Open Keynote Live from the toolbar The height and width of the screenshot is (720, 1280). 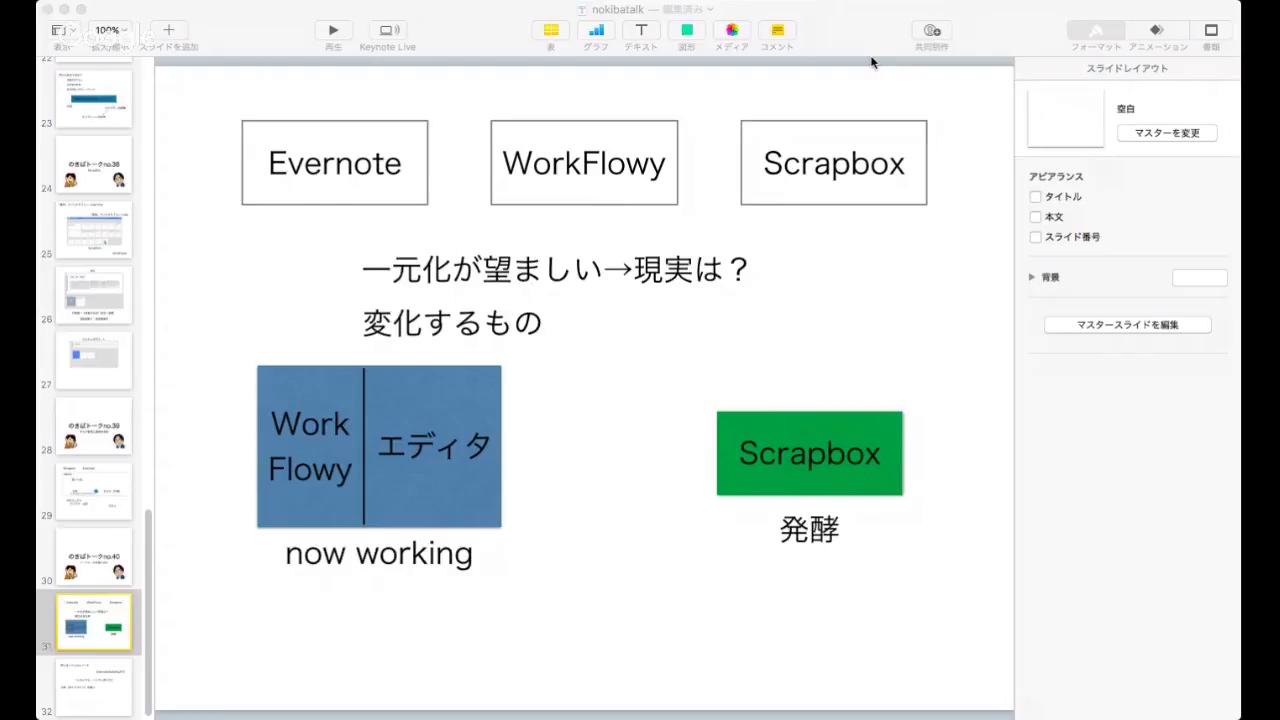point(387,31)
